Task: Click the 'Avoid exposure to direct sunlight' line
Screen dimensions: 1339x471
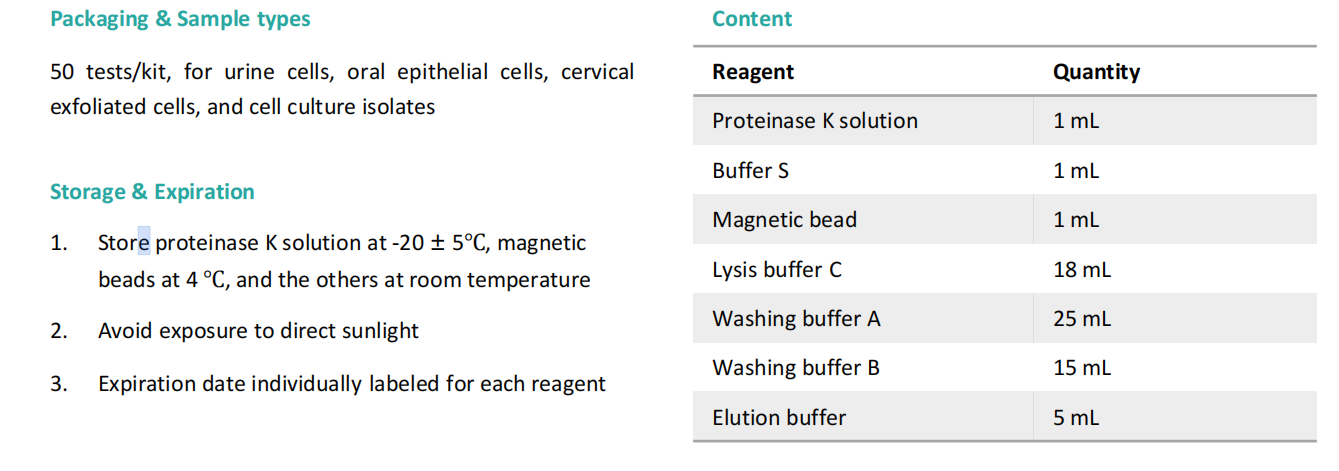Action: 258,331
